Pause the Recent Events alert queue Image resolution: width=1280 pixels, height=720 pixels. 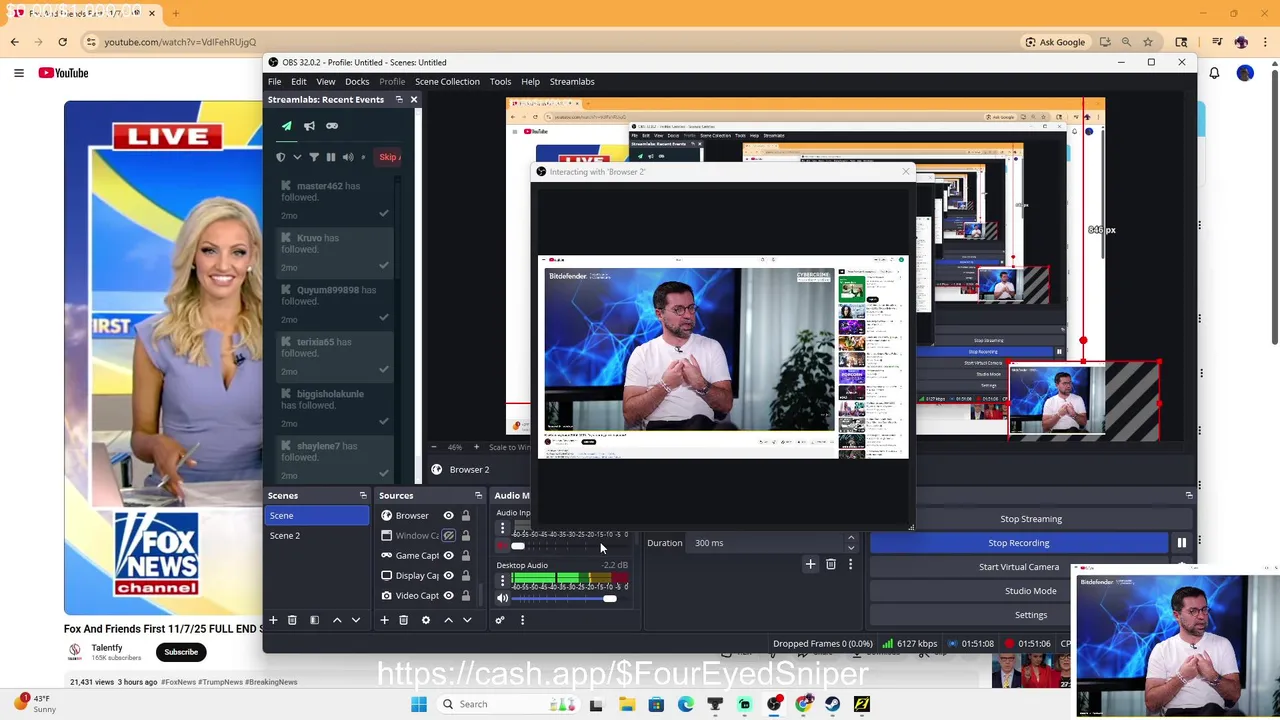pos(331,157)
